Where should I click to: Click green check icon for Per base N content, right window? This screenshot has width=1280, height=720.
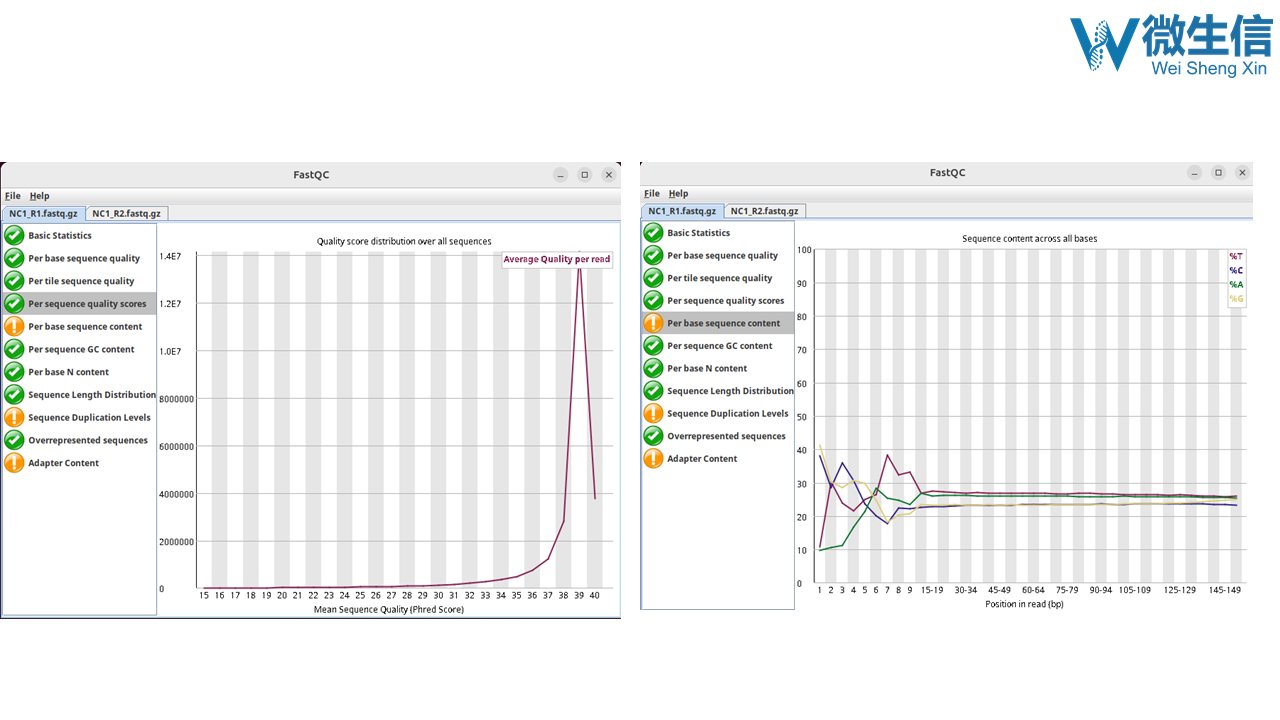click(653, 368)
